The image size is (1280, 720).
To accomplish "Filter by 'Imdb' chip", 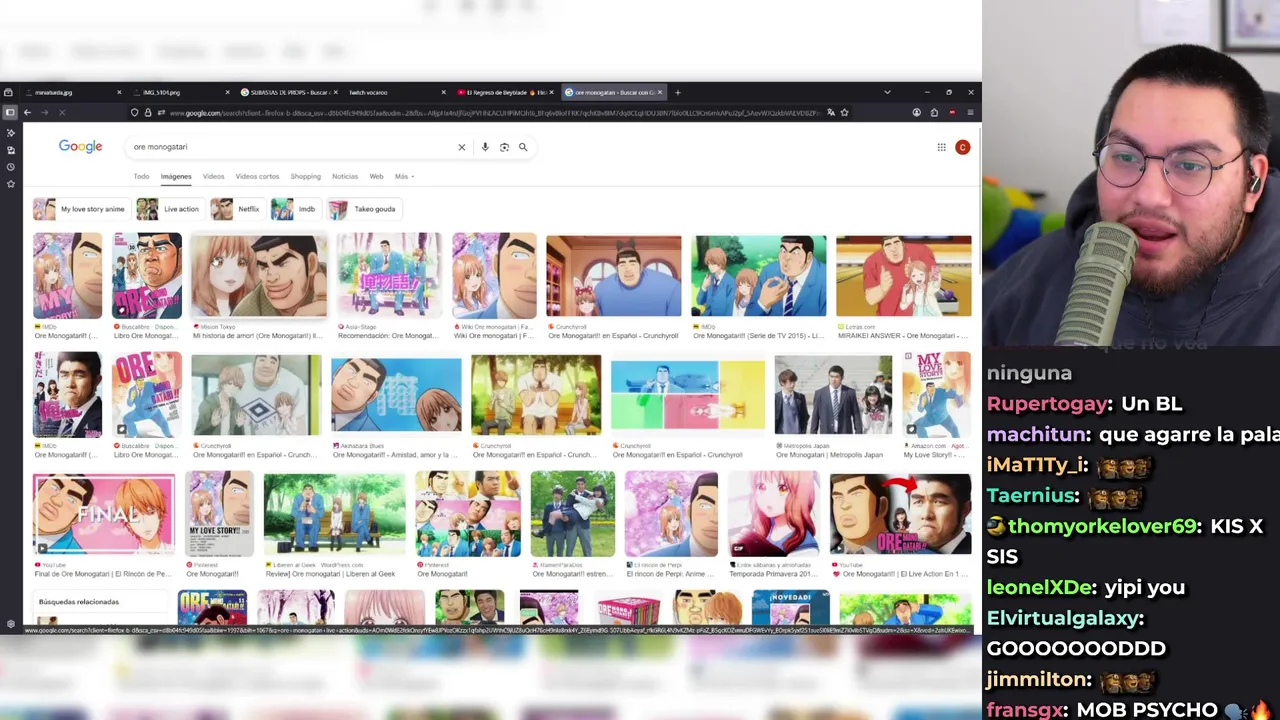I will click(295, 209).
